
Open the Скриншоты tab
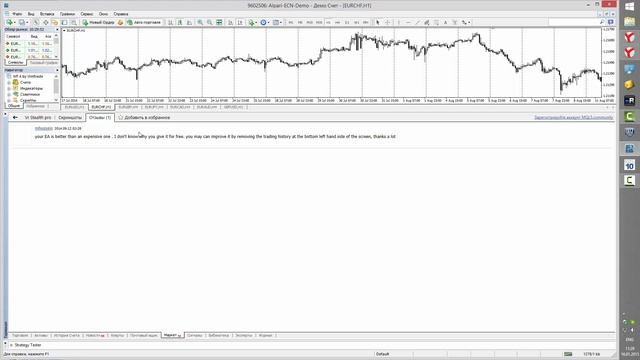coord(70,118)
